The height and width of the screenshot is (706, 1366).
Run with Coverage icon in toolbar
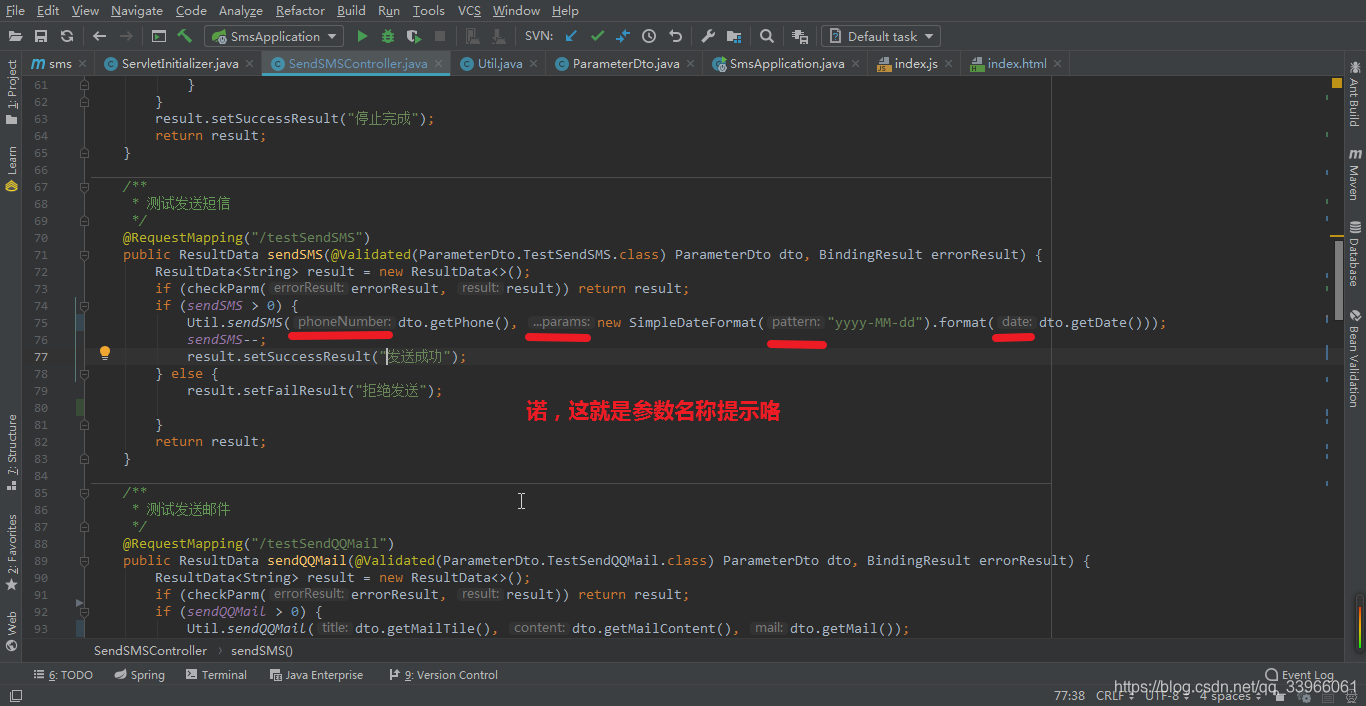414,36
